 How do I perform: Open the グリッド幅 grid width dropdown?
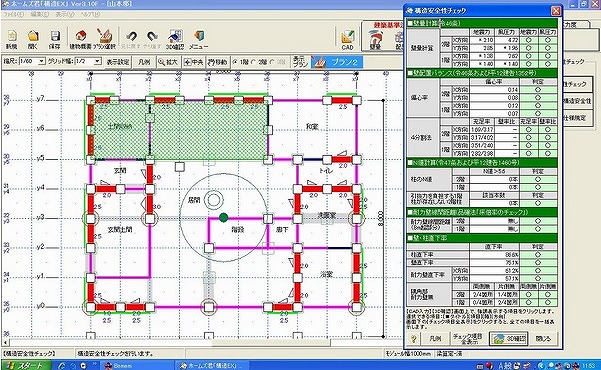pos(97,61)
